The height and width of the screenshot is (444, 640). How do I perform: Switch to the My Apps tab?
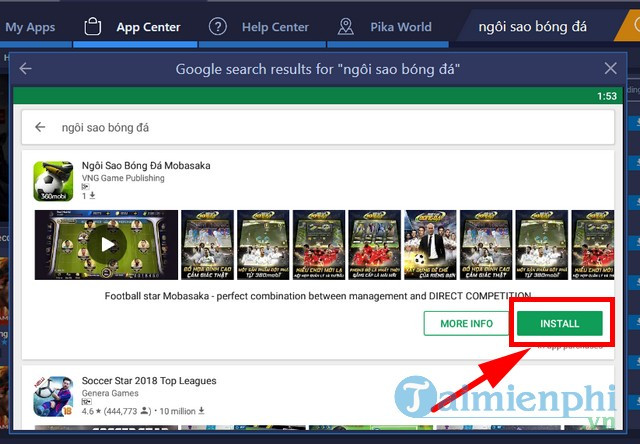coord(30,27)
